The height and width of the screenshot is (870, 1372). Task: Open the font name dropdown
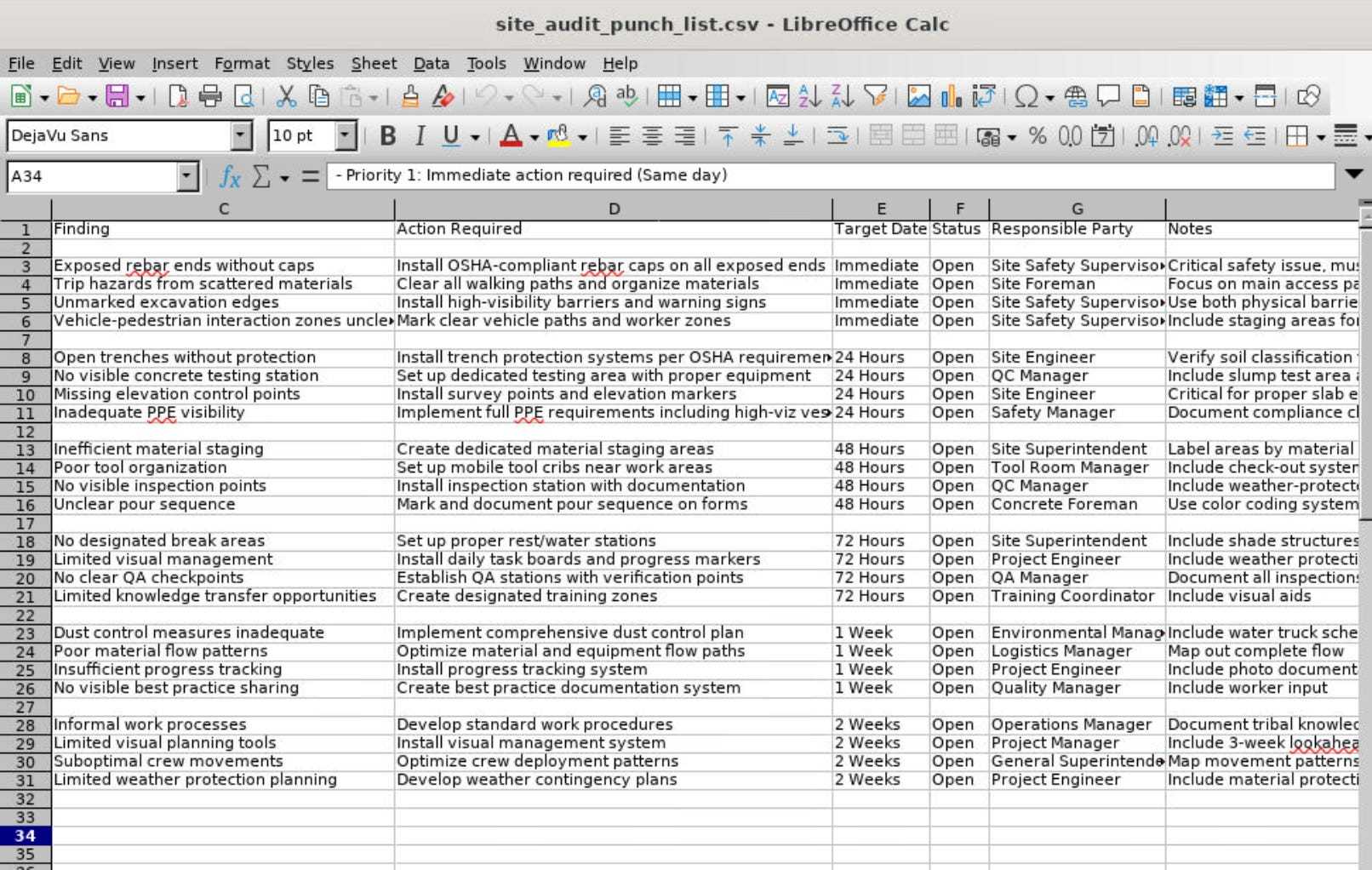click(x=242, y=135)
